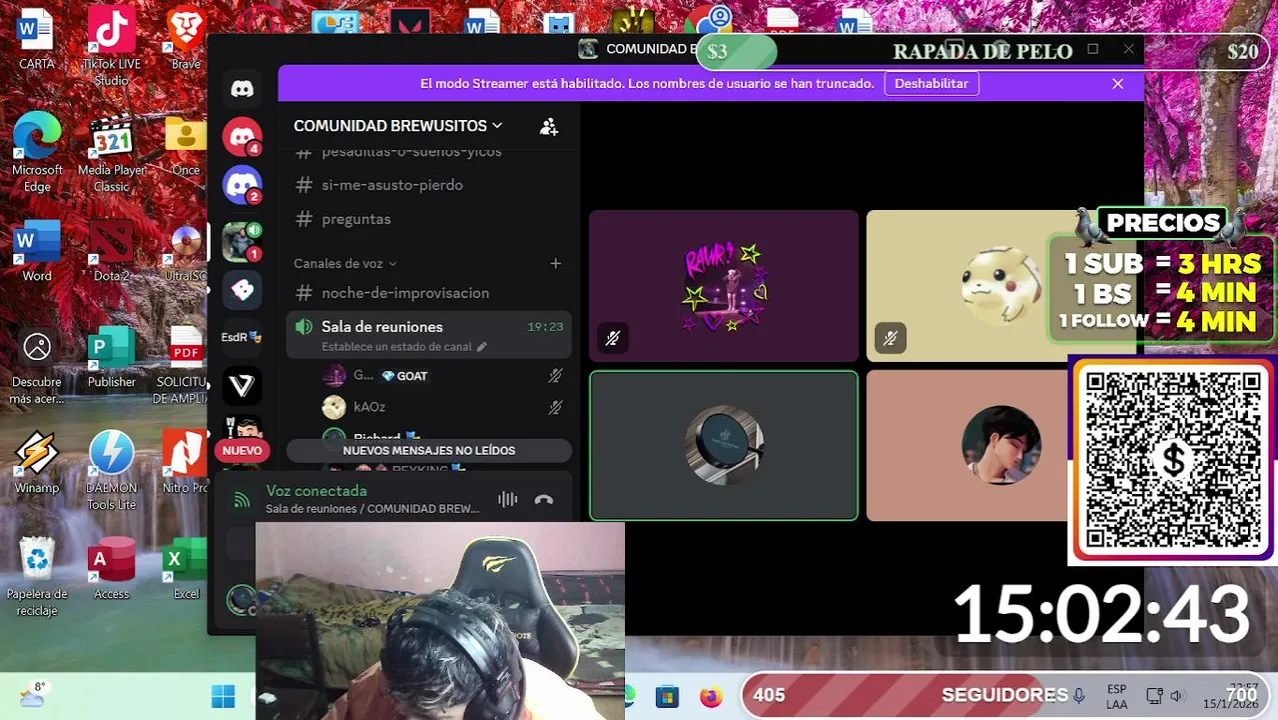This screenshot has height=720, width=1278.
Task: Select the RAWR video tile
Action: pos(724,286)
